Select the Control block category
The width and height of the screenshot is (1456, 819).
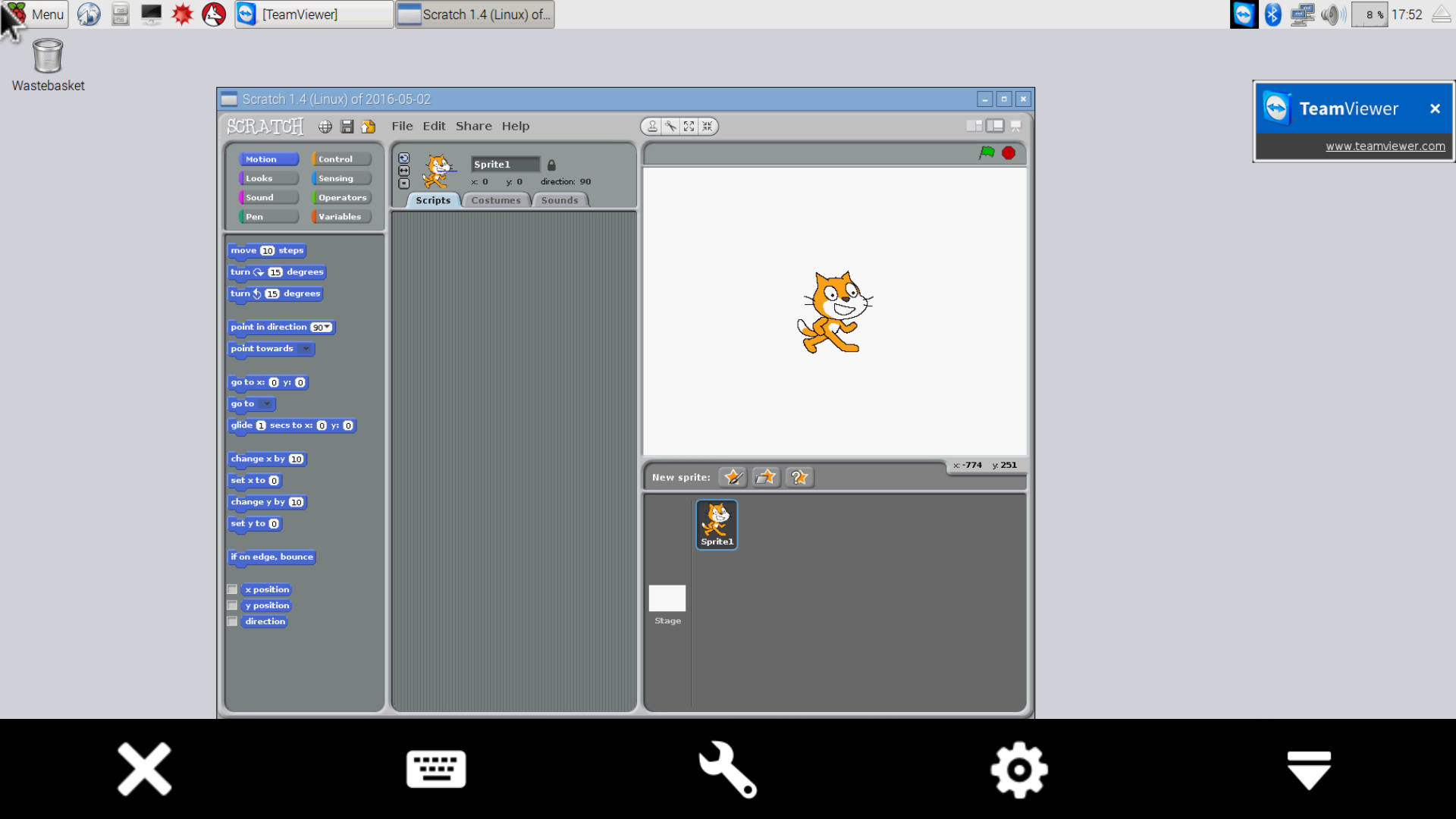(x=341, y=159)
